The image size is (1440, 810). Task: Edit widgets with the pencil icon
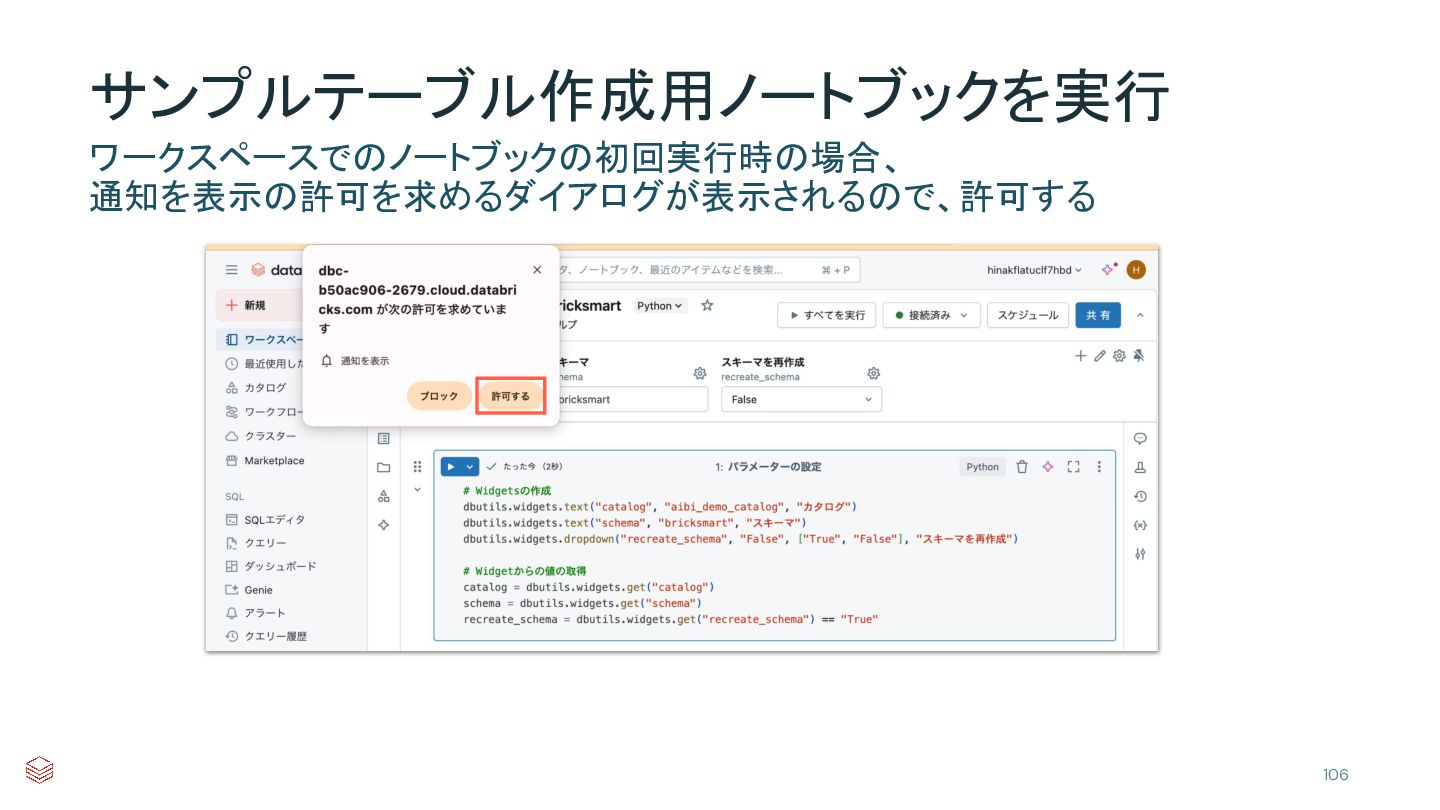[1100, 356]
